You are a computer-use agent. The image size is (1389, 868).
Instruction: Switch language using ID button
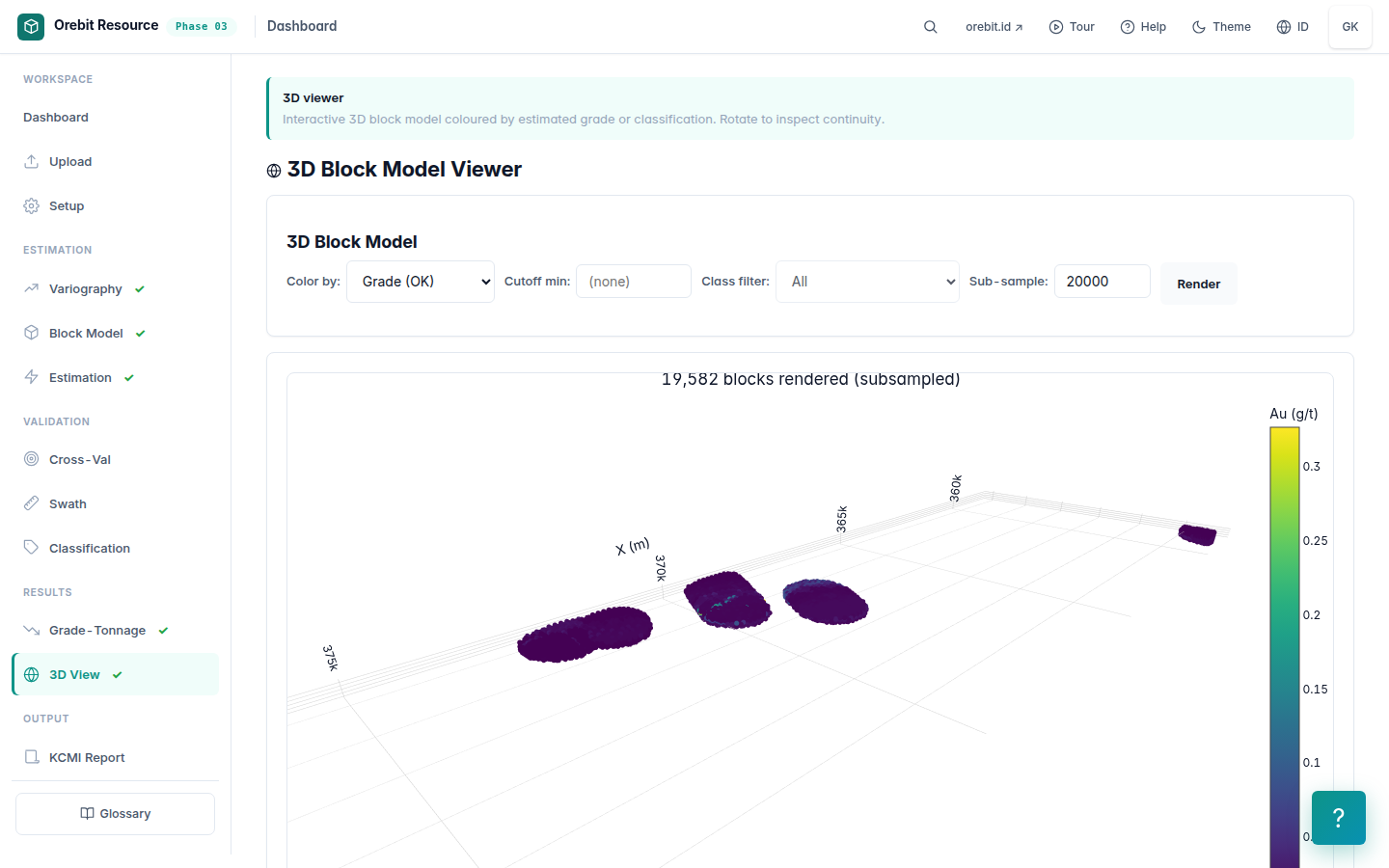pos(1293,27)
